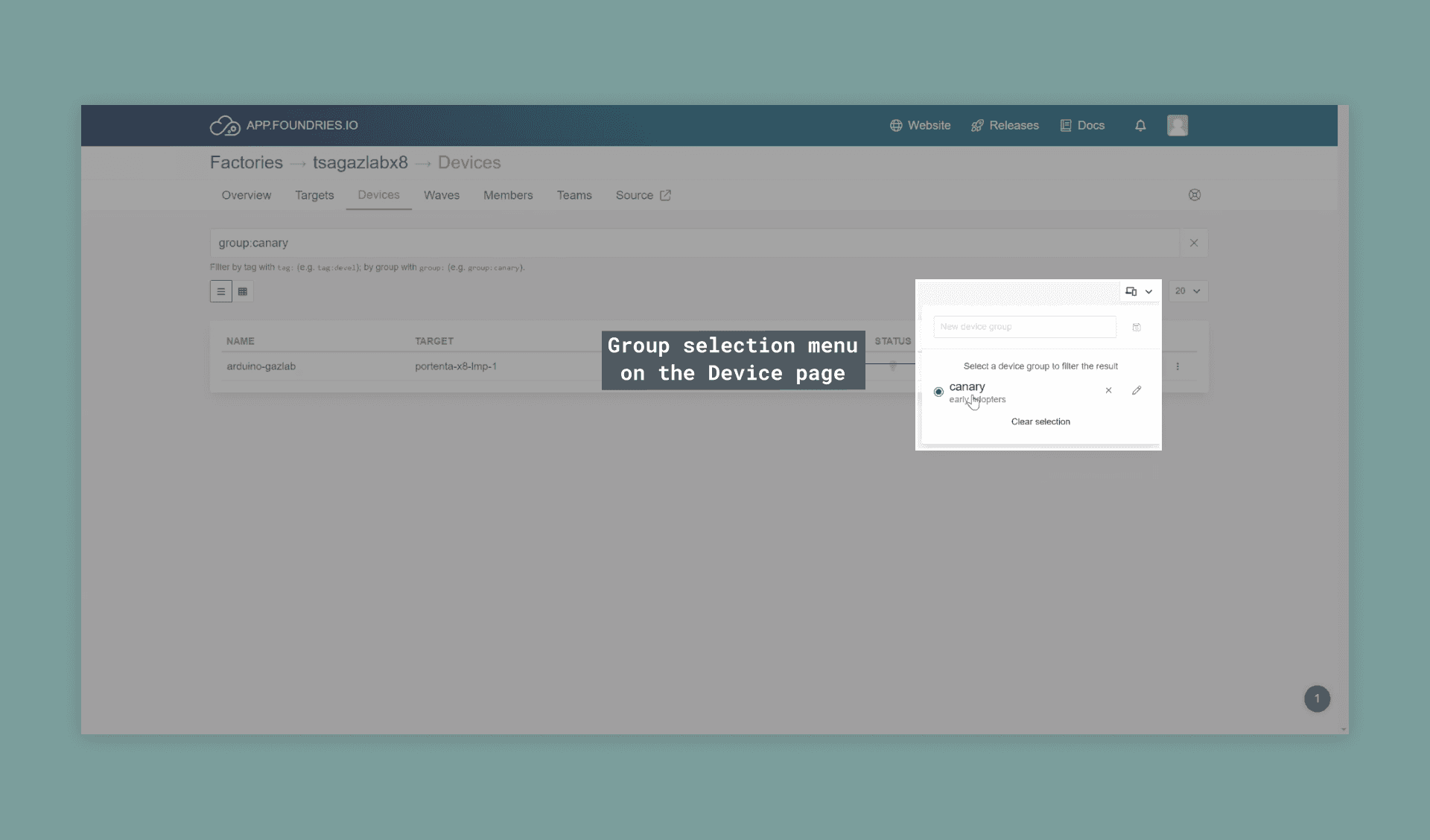Select the canary group radio button
The width and height of the screenshot is (1430, 840).
[938, 392]
